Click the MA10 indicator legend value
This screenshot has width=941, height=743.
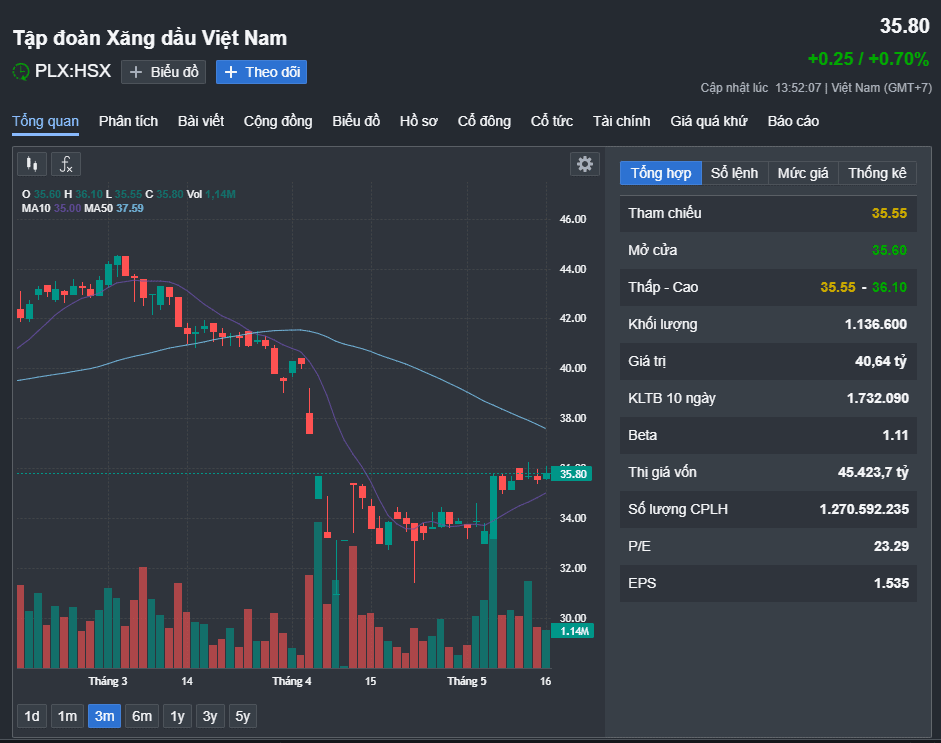click(67, 208)
